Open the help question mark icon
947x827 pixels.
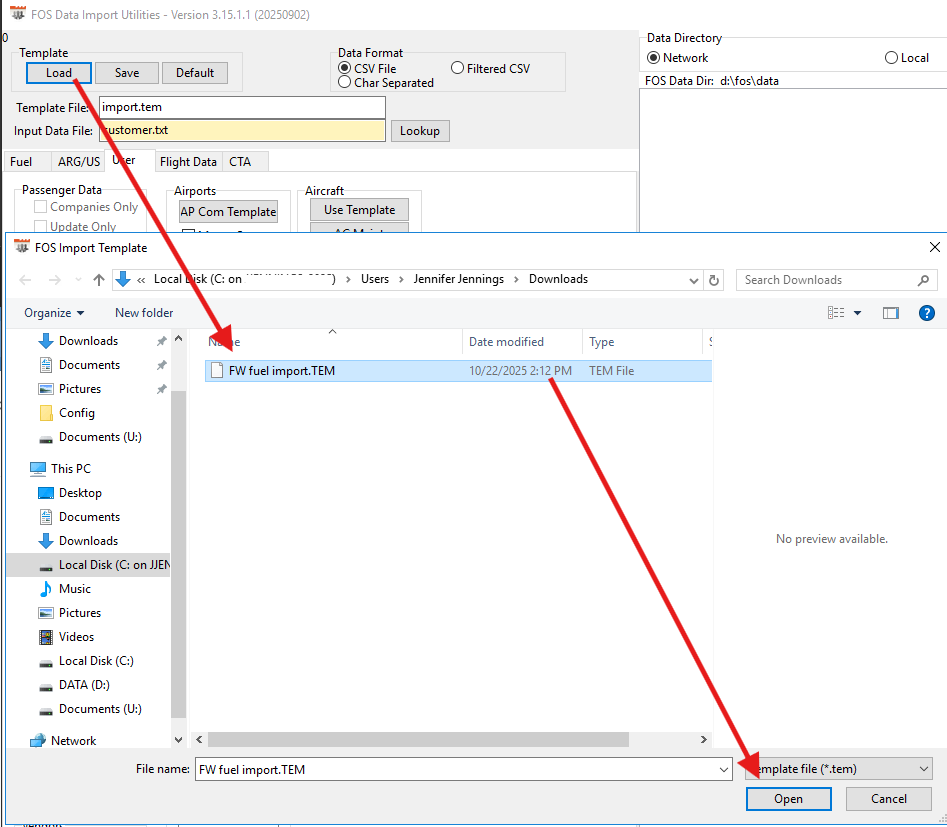[926, 313]
